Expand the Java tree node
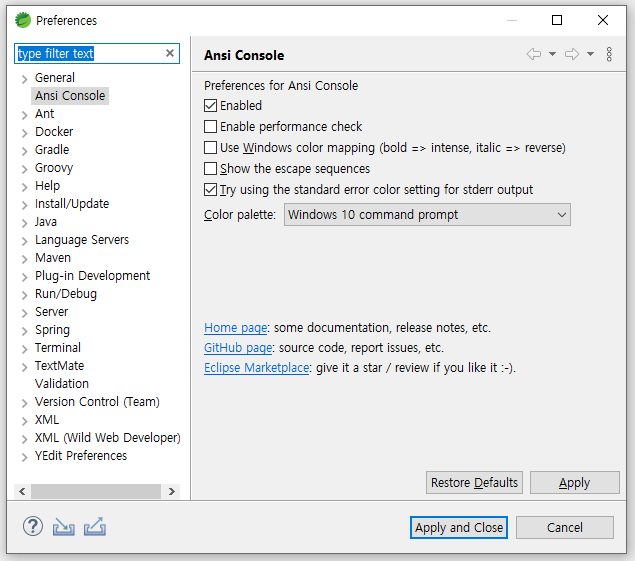The width and height of the screenshot is (635, 561). (x=25, y=223)
